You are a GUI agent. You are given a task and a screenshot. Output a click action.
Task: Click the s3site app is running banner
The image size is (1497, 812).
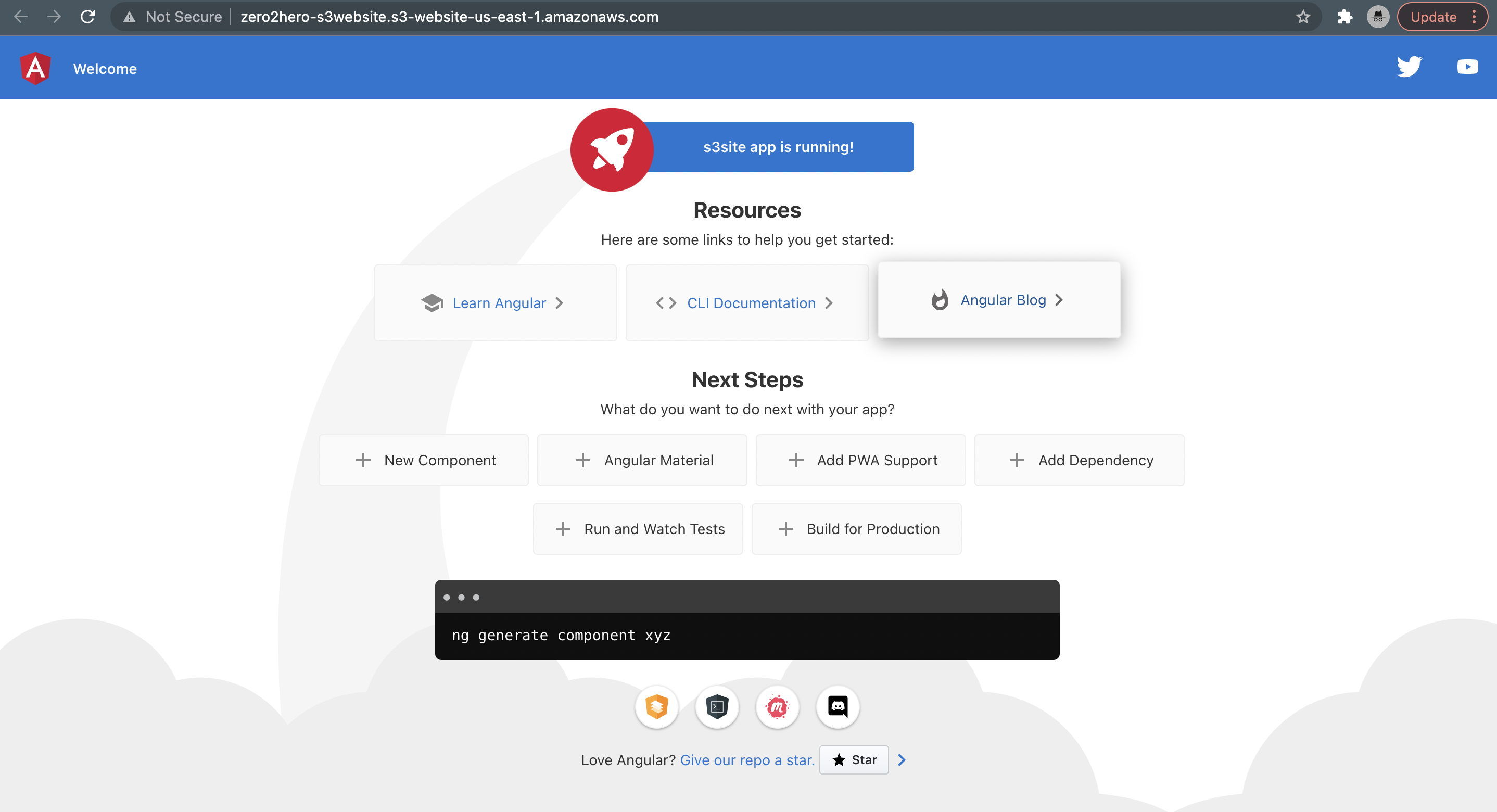[x=778, y=146]
